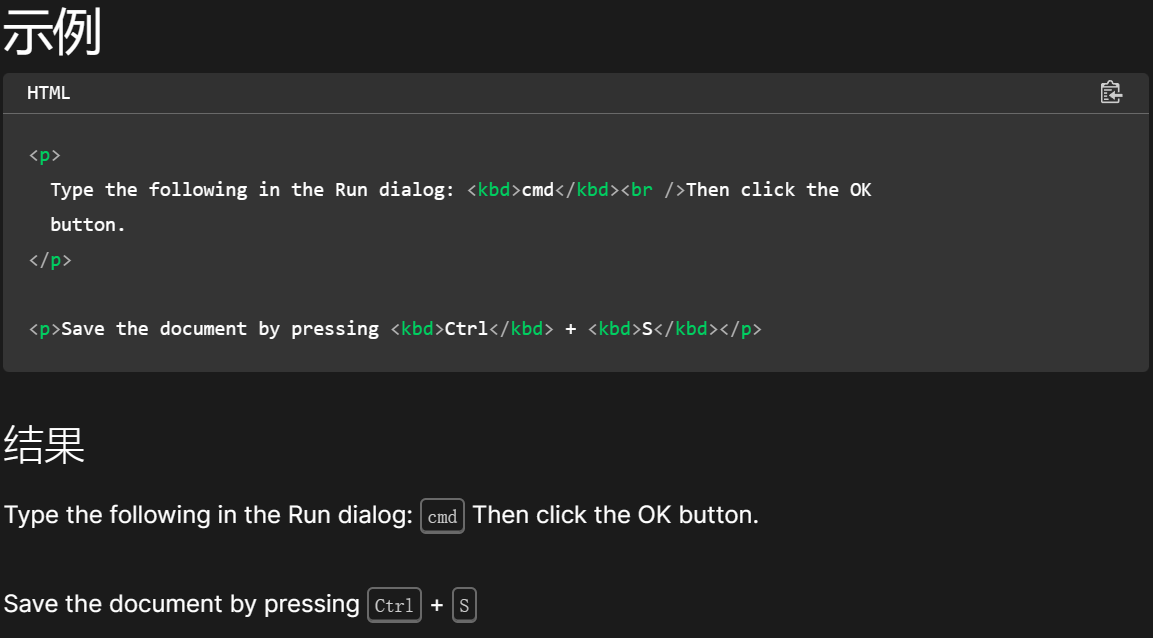
Task: Click the rendered cmd key box
Action: point(442,516)
